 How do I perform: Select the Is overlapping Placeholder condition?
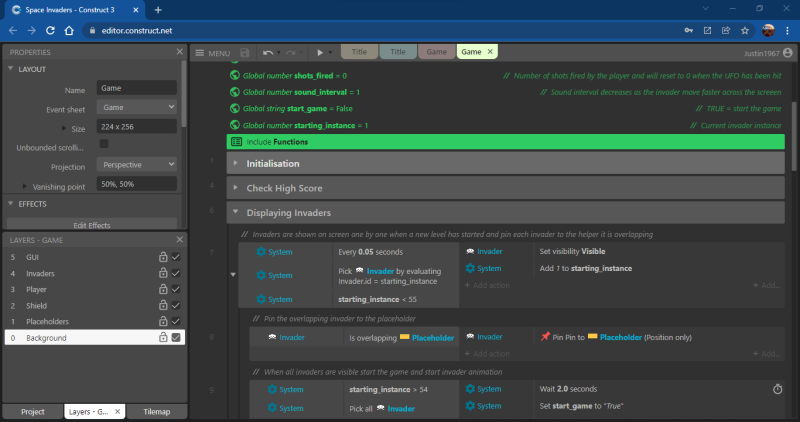tap(402, 337)
